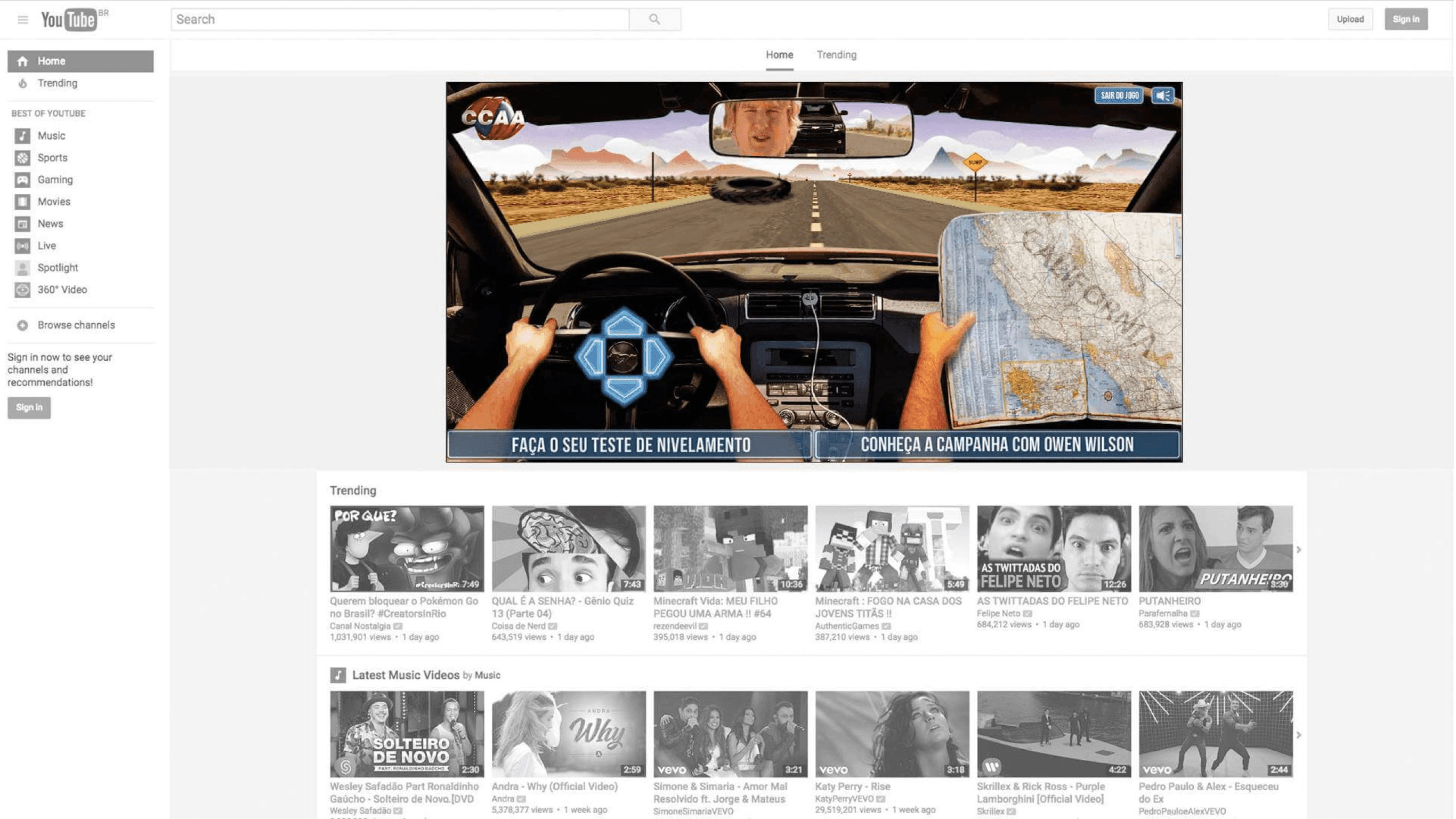
Task: Switch to the Home tab
Action: 780,55
